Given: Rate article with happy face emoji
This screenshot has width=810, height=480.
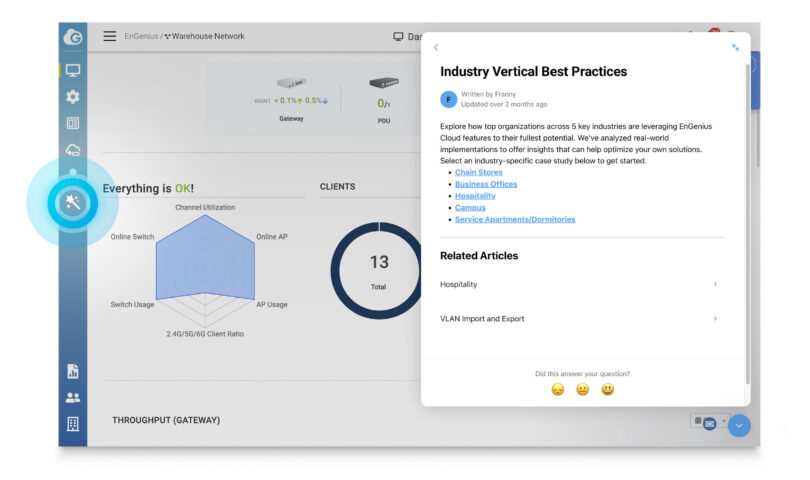Looking at the screenshot, I should (x=608, y=390).
